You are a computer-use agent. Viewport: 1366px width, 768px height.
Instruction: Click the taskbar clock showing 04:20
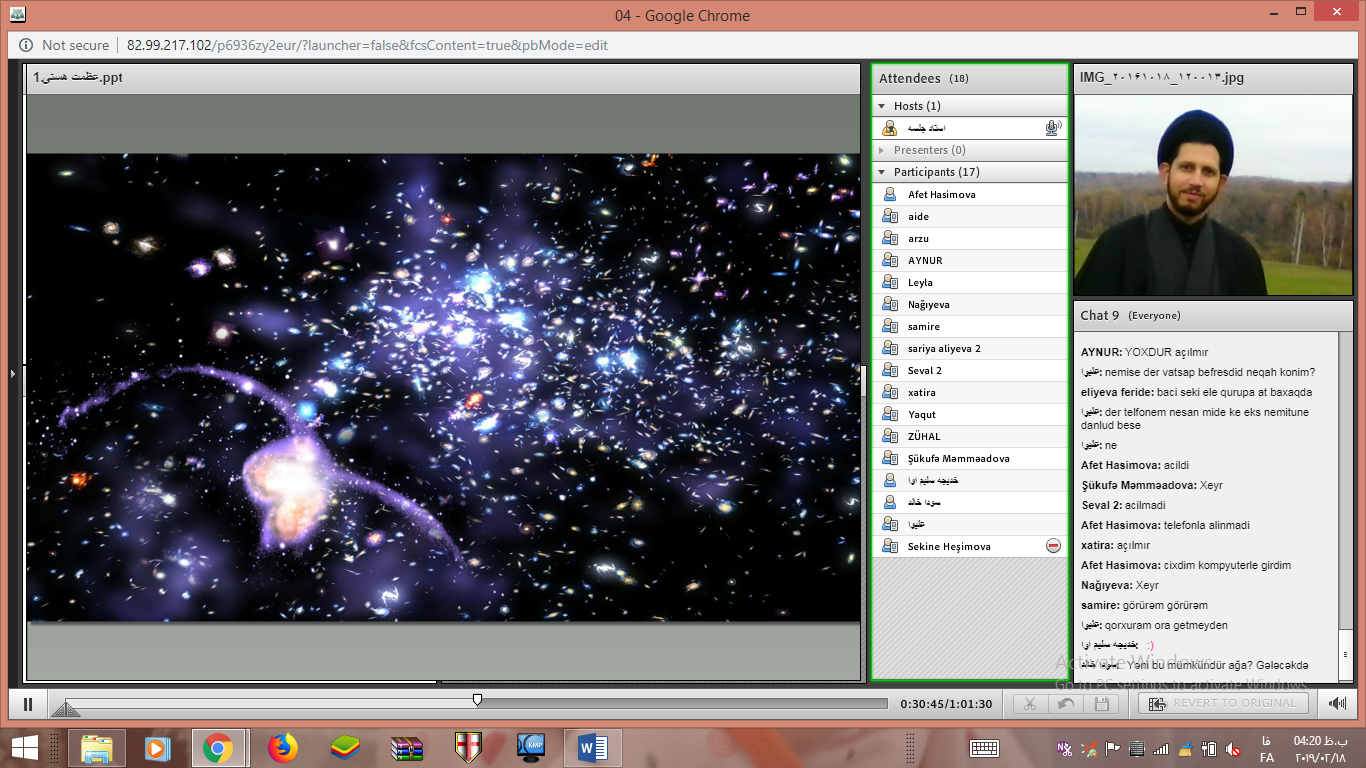pos(1321,747)
